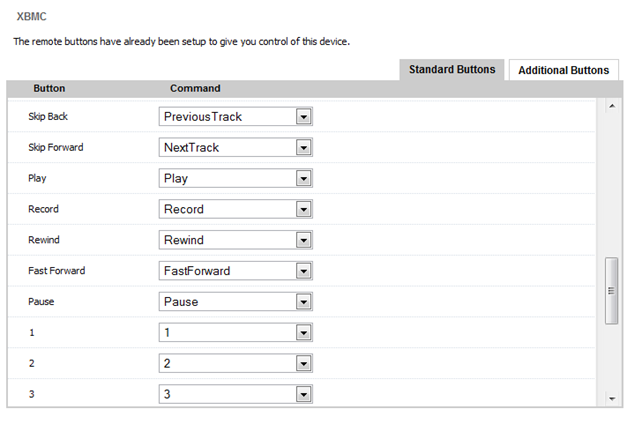Click the vertical scrollbar thumb
Image resolution: width=627 pixels, height=424 pixels.
[x=612, y=290]
